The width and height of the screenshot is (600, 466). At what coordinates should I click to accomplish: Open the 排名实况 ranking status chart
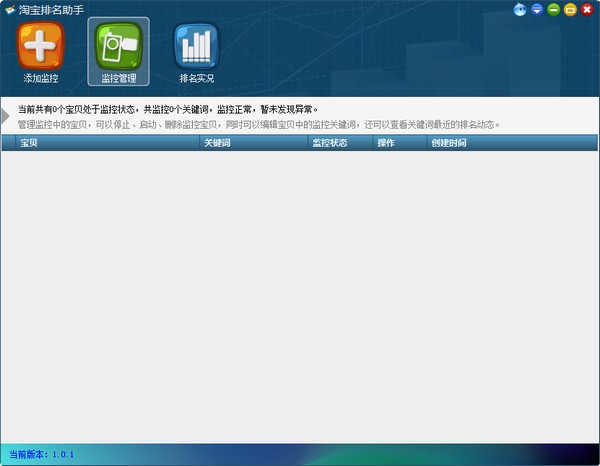point(197,52)
